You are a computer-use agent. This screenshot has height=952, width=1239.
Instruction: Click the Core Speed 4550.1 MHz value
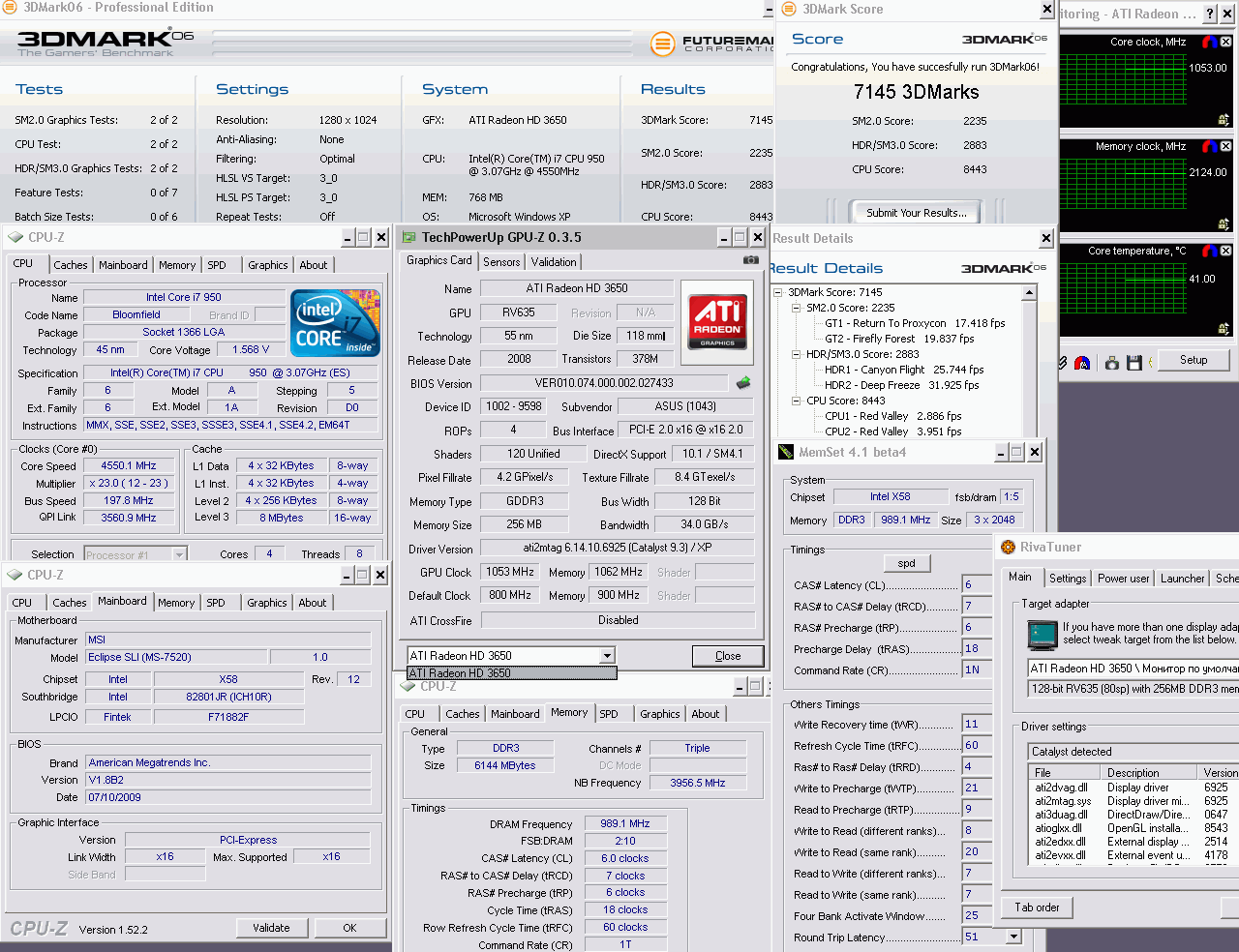(129, 465)
